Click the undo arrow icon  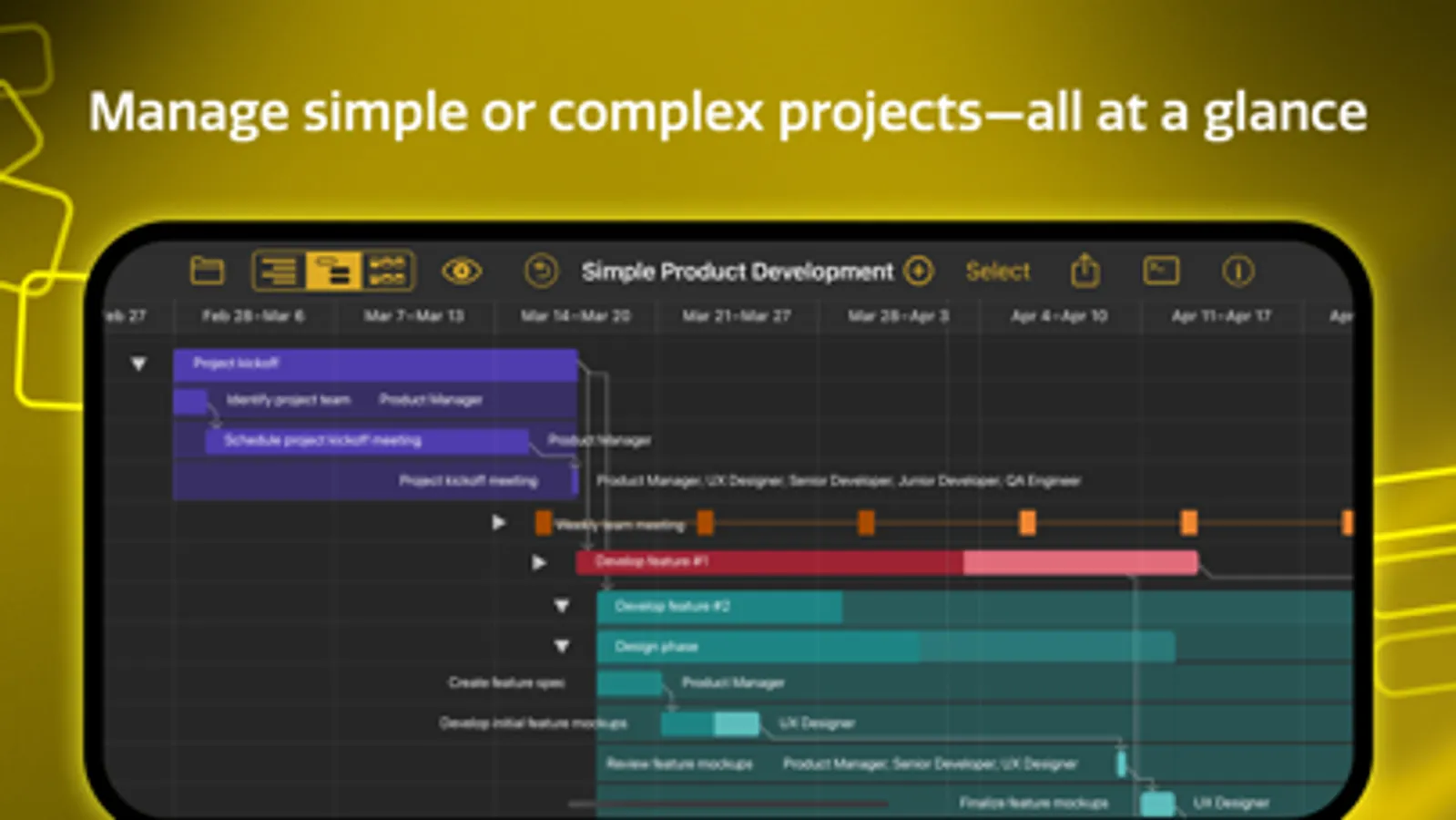(541, 271)
